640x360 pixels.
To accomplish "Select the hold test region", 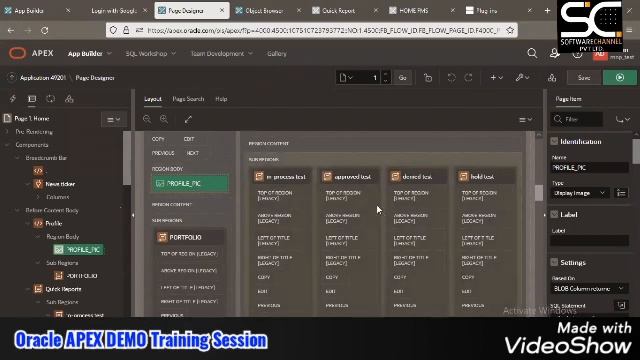I will (x=485, y=177).
